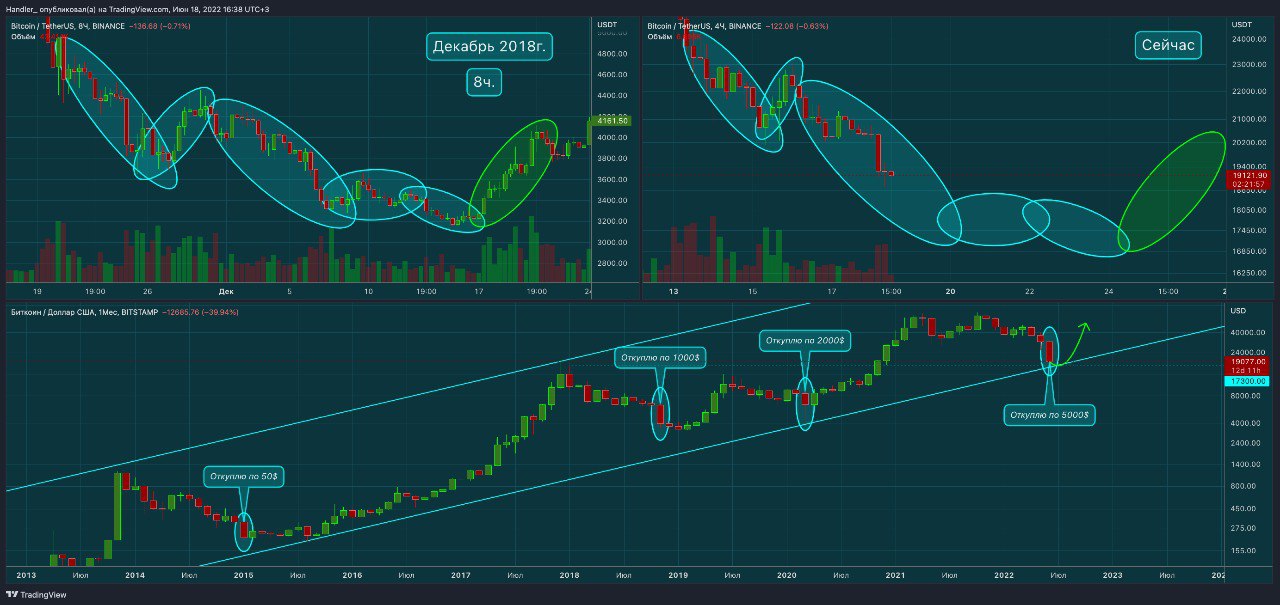Click the 2021 year label on time axis
The image size is (1280, 605).
(x=895, y=576)
